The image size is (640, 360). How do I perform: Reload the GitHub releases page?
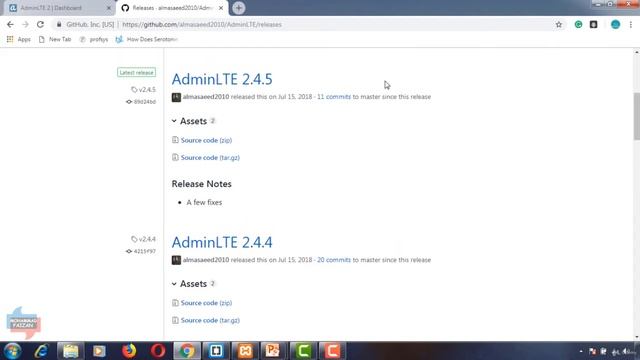[x=40, y=24]
